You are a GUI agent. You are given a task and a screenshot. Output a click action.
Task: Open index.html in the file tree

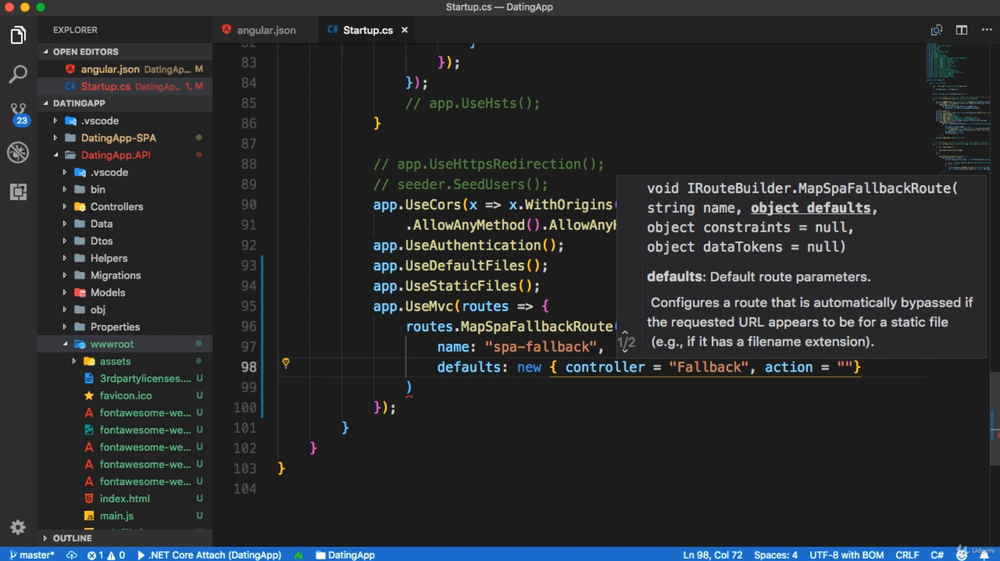125,499
